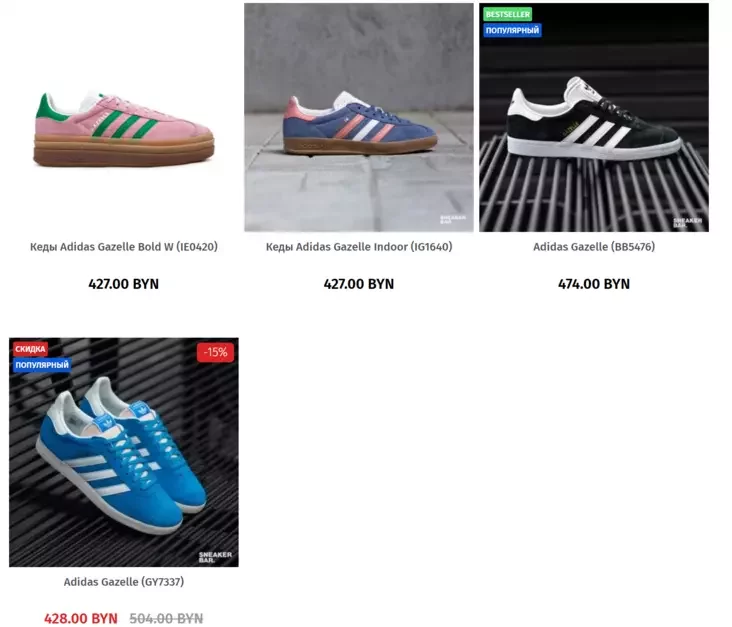Open the blue Gazelle Indoor product photo

(x=359, y=117)
